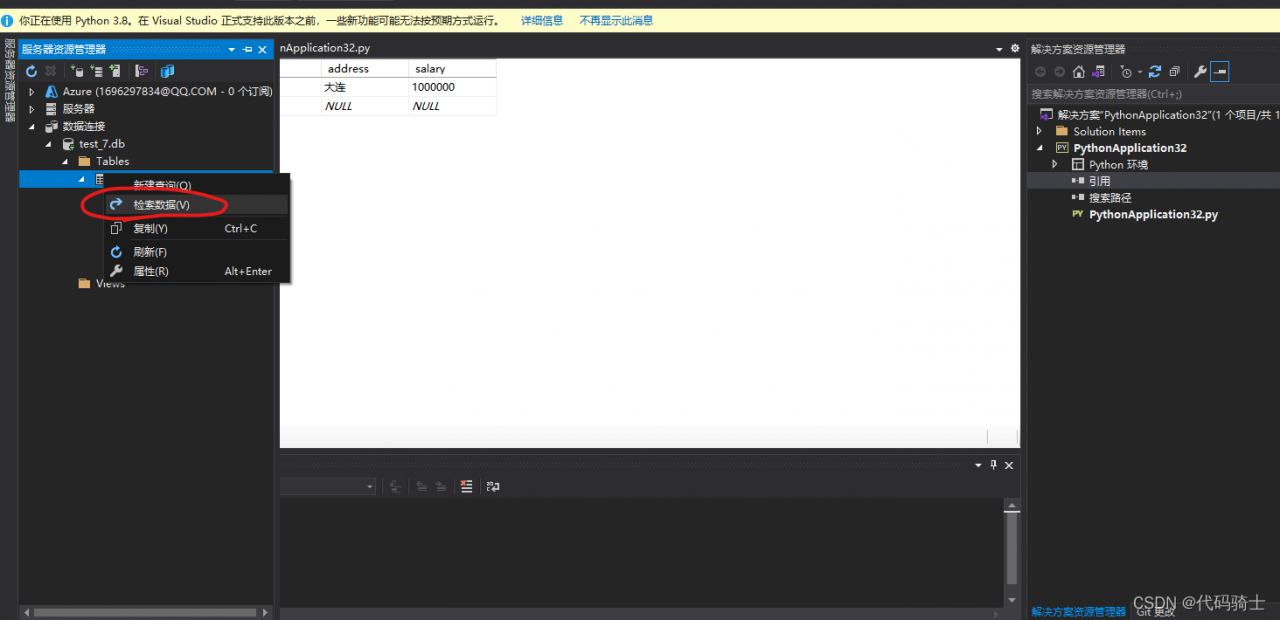Select the Views folder
The height and width of the screenshot is (620, 1280).
(110, 284)
